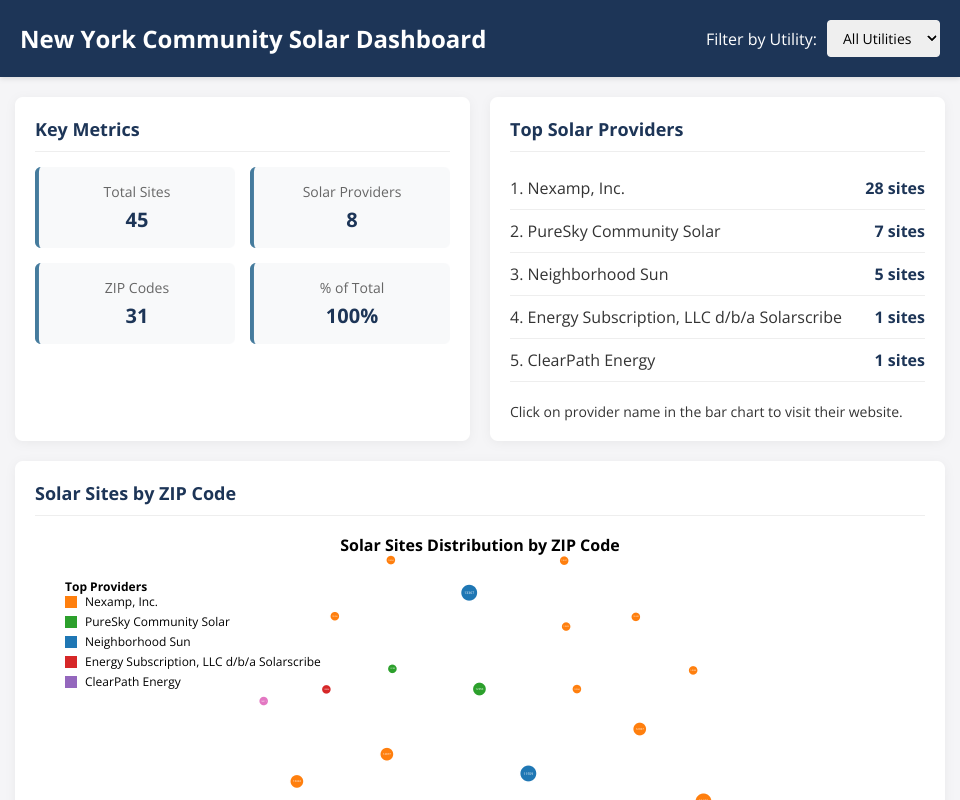960x800 pixels.
Task: Click ClearPath Energy in the top providers list
Action: [582, 360]
